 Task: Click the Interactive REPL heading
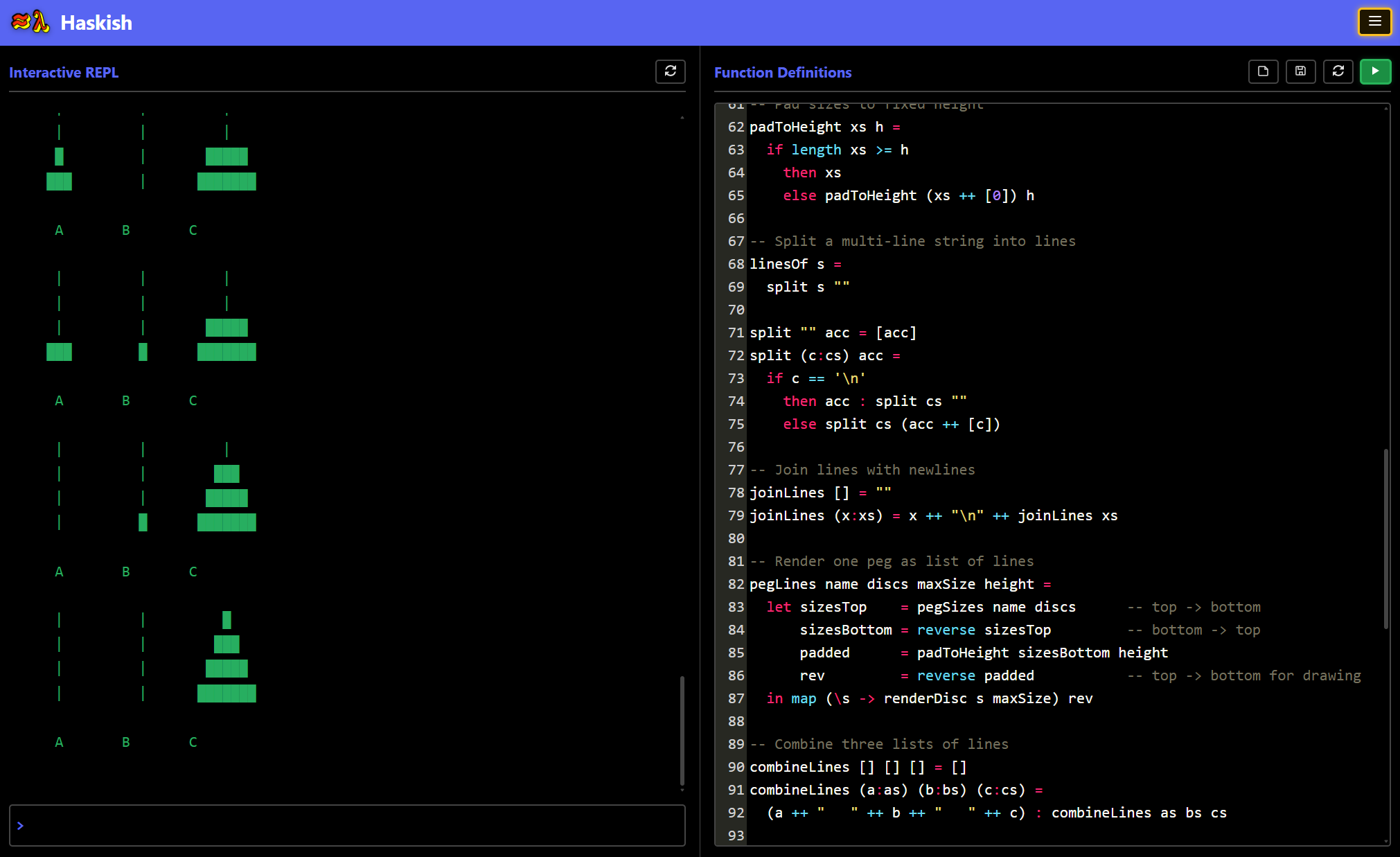coord(64,73)
